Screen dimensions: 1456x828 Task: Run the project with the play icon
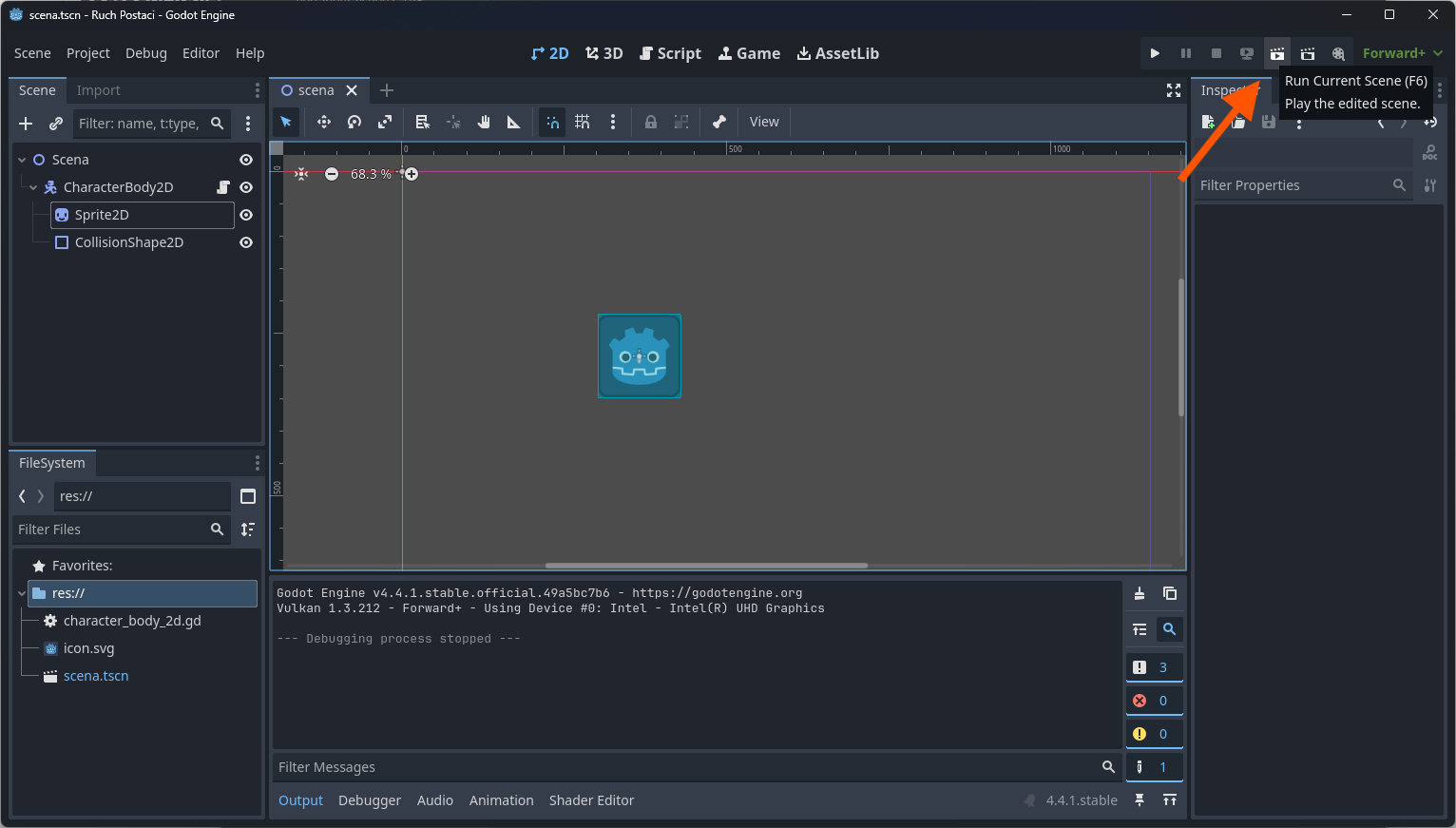click(x=1155, y=53)
